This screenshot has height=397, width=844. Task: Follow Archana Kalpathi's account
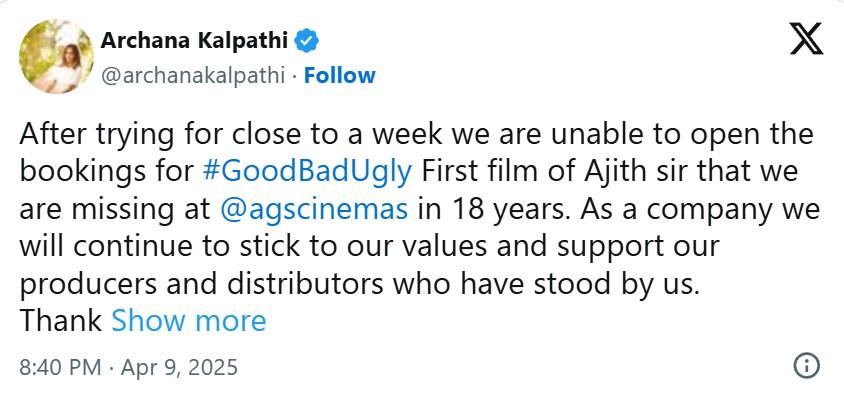click(340, 75)
